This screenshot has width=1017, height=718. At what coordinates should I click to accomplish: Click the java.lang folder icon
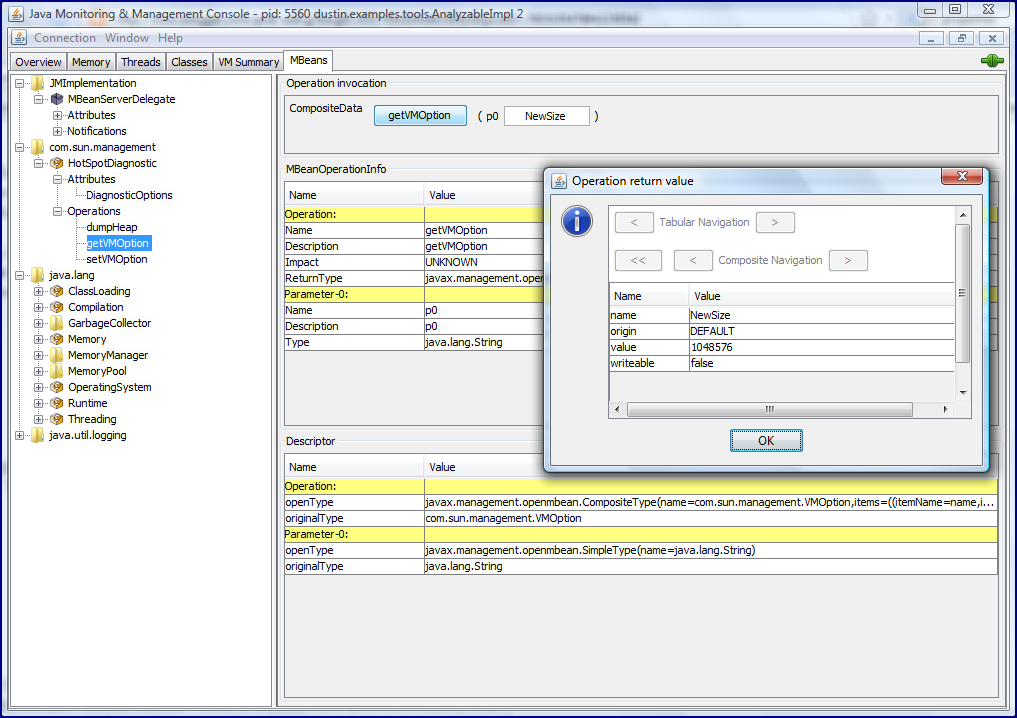[x=38, y=275]
